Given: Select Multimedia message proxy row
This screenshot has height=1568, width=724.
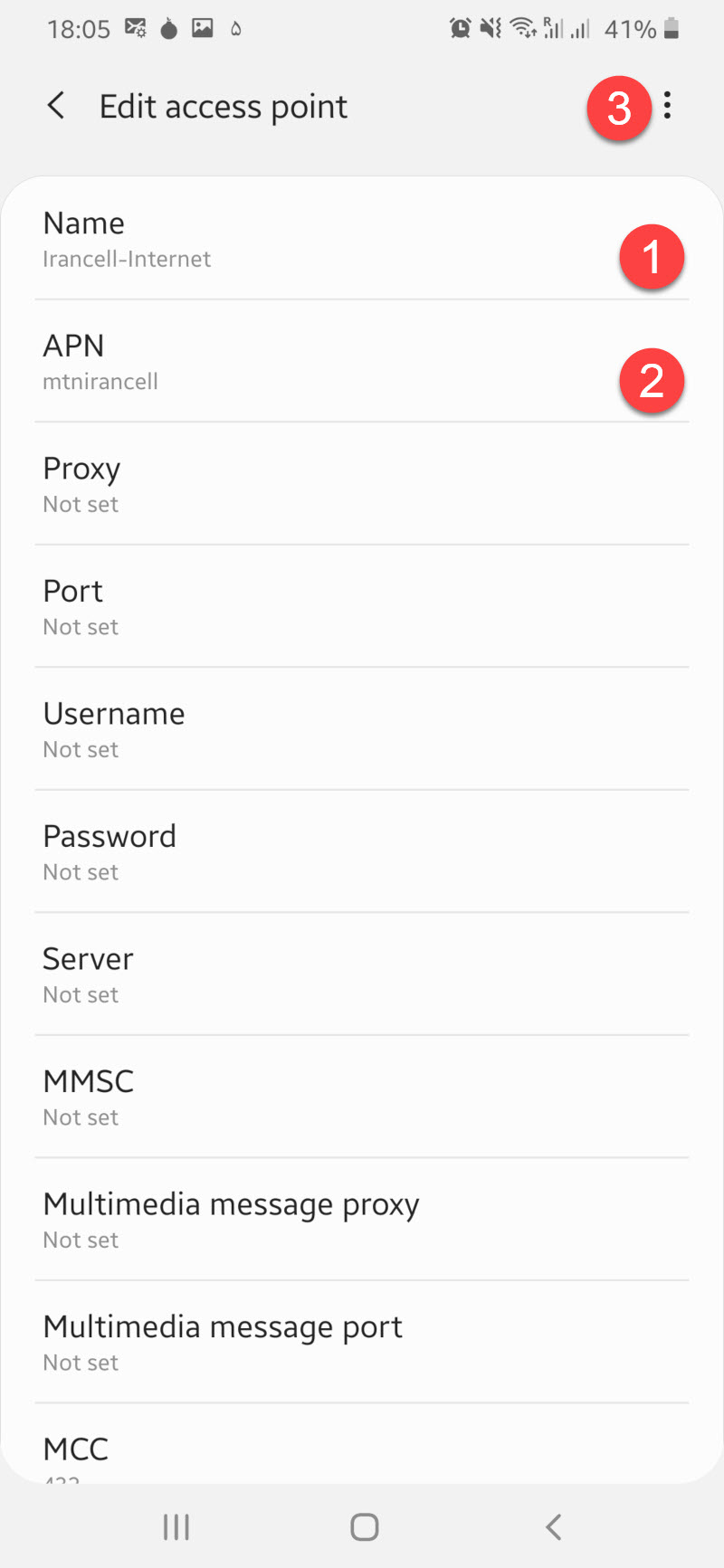Looking at the screenshot, I should (x=362, y=1221).
